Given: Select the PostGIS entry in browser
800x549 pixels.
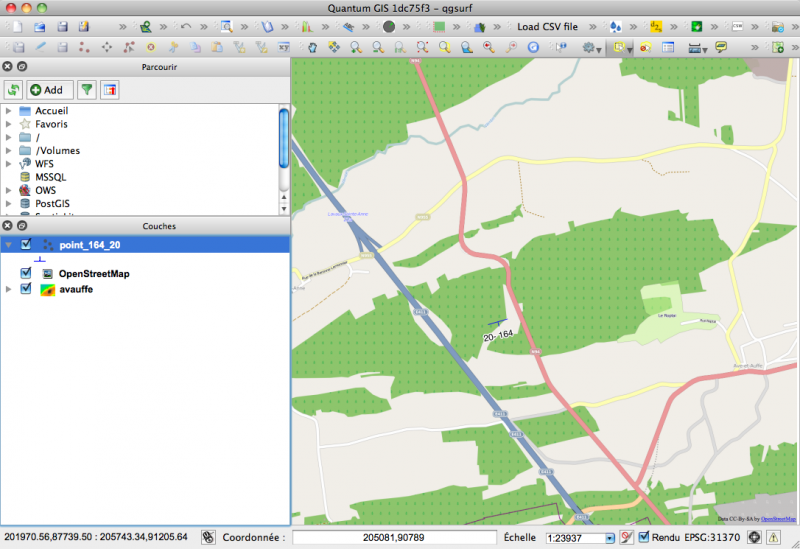Looking at the screenshot, I should pos(51,203).
